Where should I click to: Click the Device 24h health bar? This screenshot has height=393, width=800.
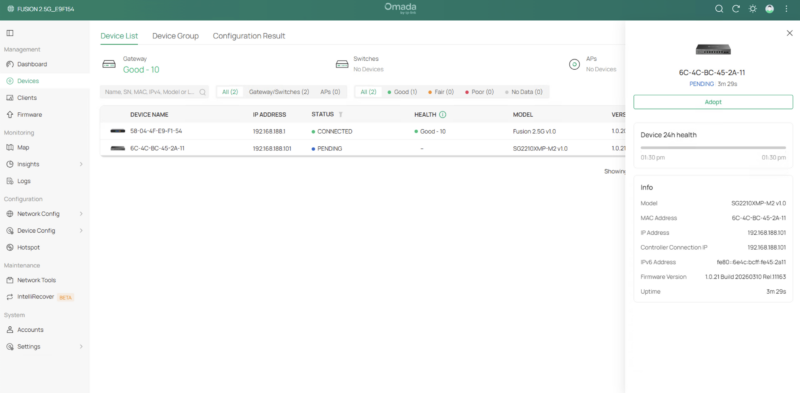pyautogui.click(x=713, y=148)
